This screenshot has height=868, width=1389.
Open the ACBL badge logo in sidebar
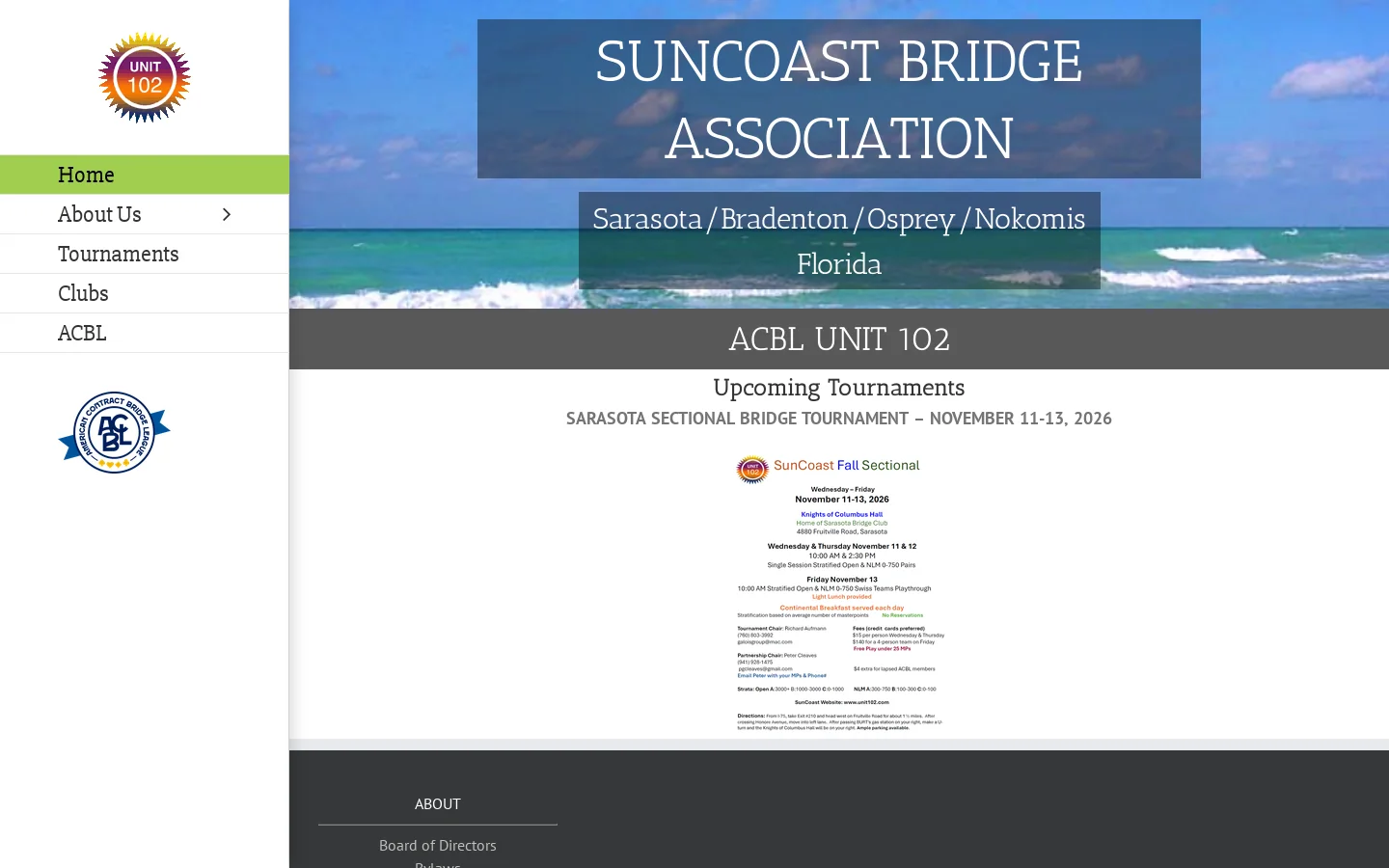114,433
